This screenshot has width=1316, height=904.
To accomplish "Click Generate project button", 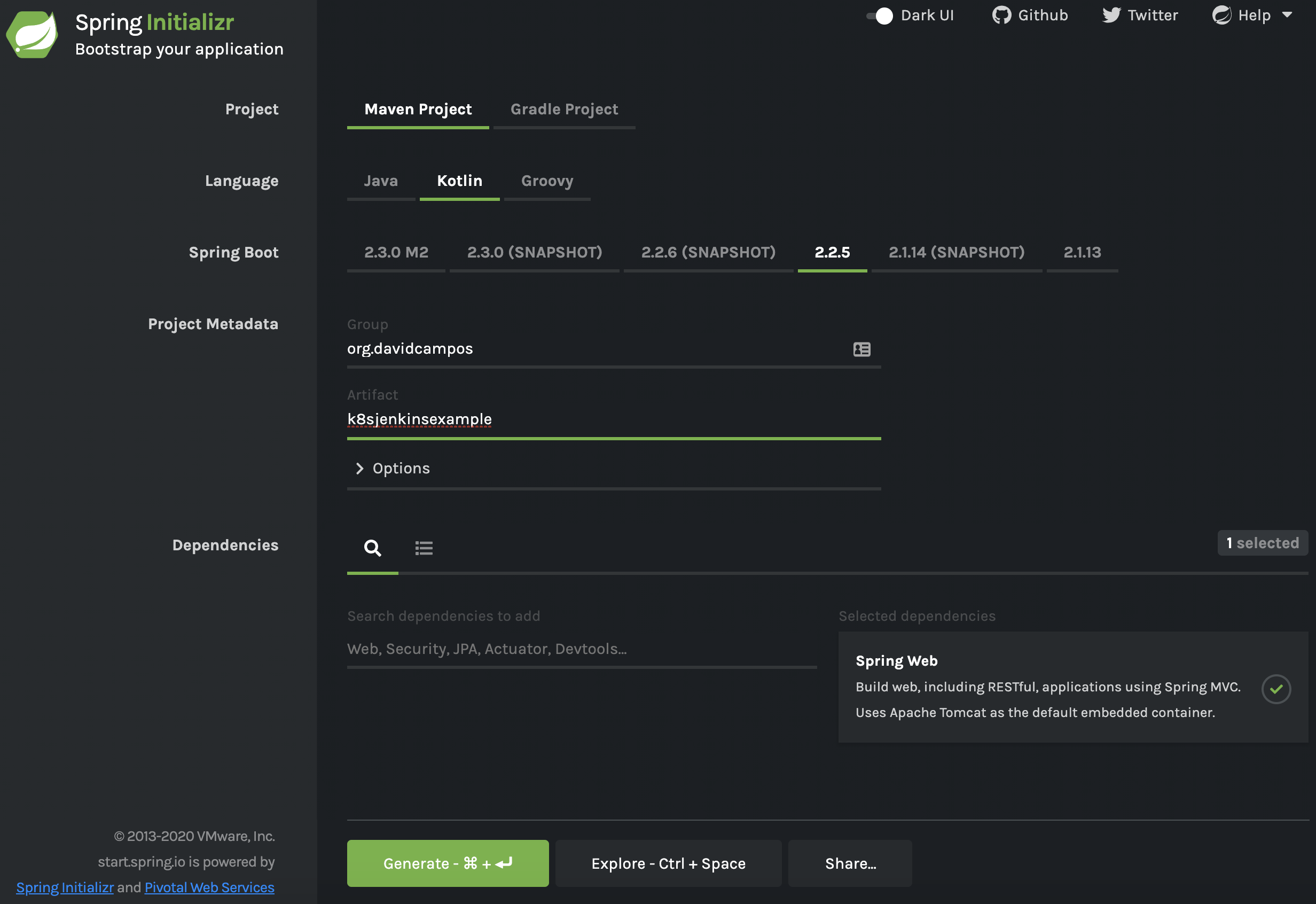I will click(448, 863).
